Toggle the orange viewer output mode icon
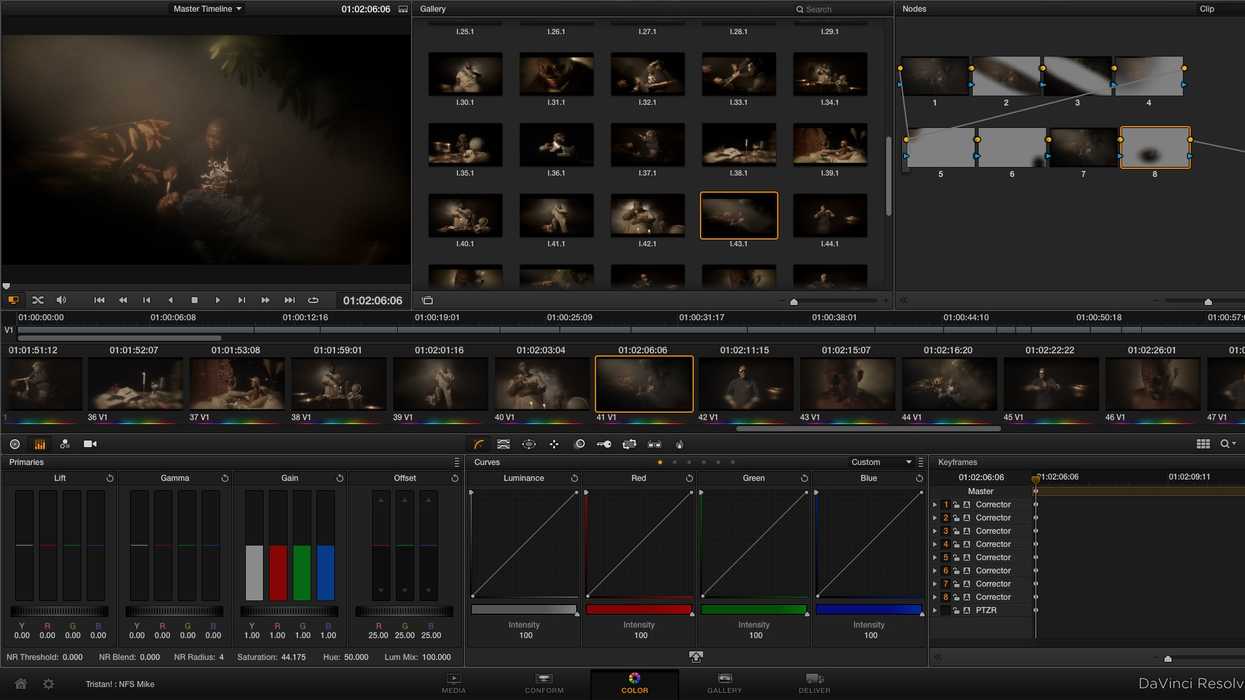This screenshot has width=1245, height=700. (14, 300)
